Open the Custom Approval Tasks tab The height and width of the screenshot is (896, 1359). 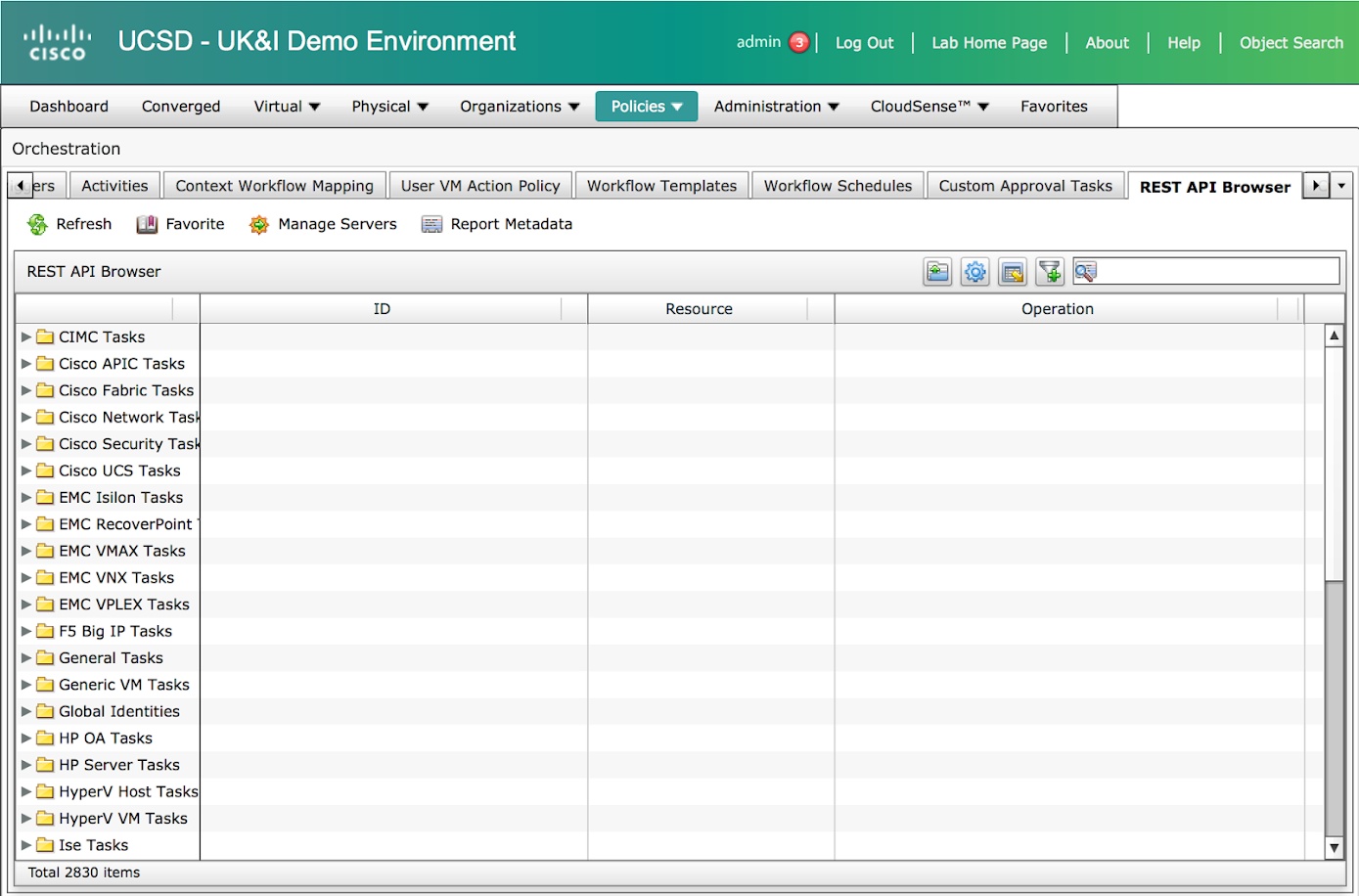tap(1024, 186)
